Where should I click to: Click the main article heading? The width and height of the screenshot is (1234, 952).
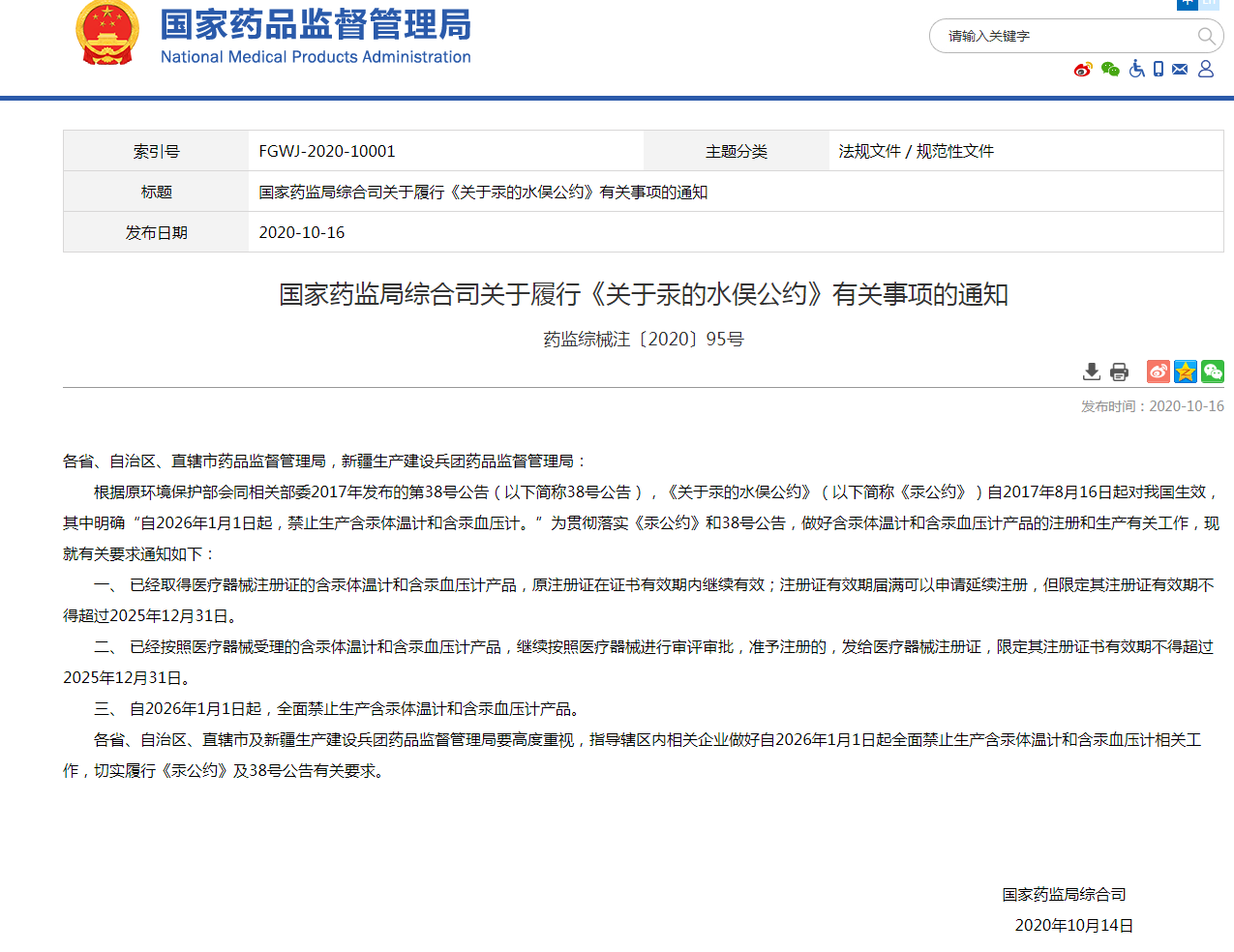tap(644, 294)
